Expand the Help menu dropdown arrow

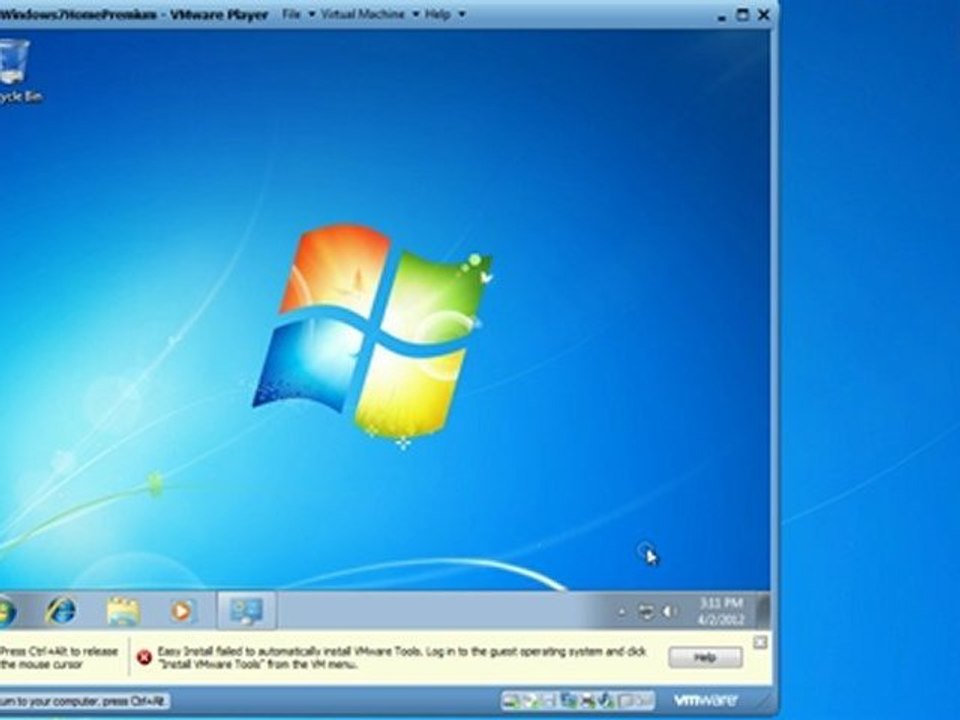coord(462,15)
